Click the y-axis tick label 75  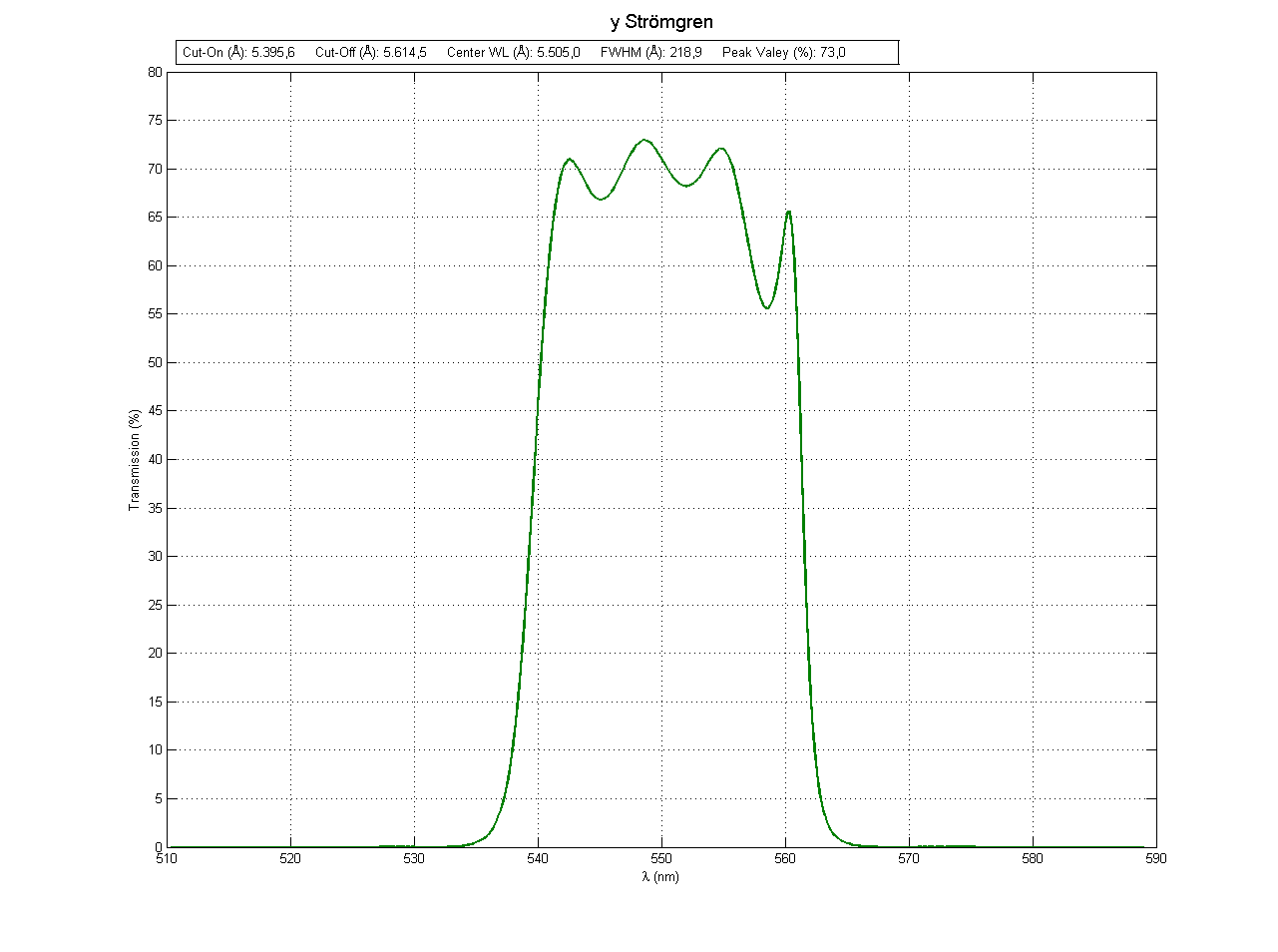(x=156, y=121)
